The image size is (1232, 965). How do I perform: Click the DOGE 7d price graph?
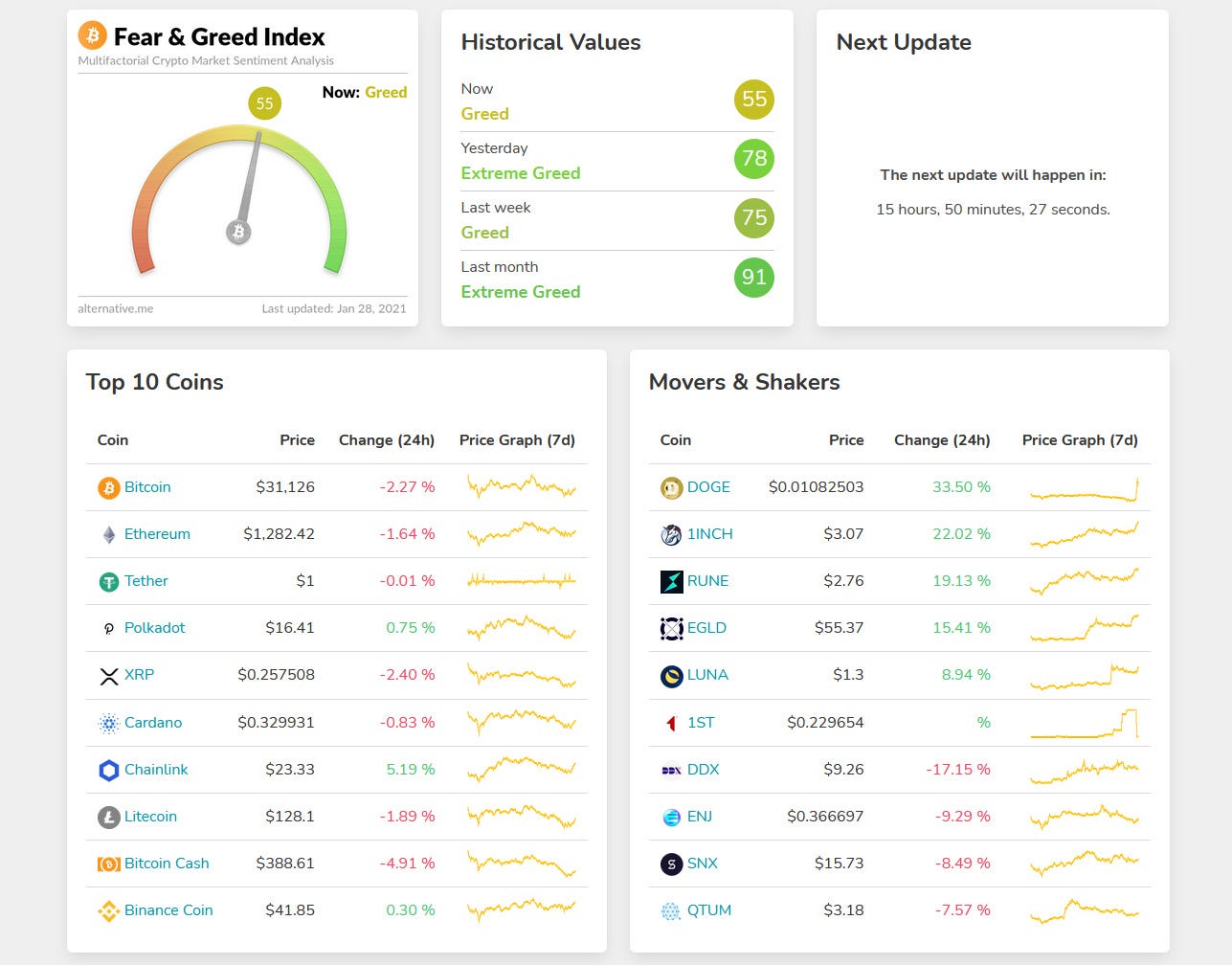pyautogui.click(x=1085, y=489)
